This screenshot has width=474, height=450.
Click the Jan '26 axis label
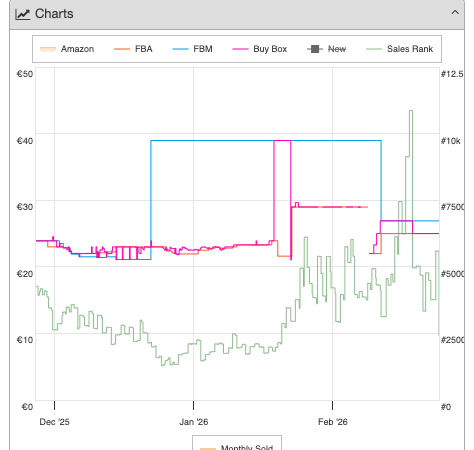194,422
